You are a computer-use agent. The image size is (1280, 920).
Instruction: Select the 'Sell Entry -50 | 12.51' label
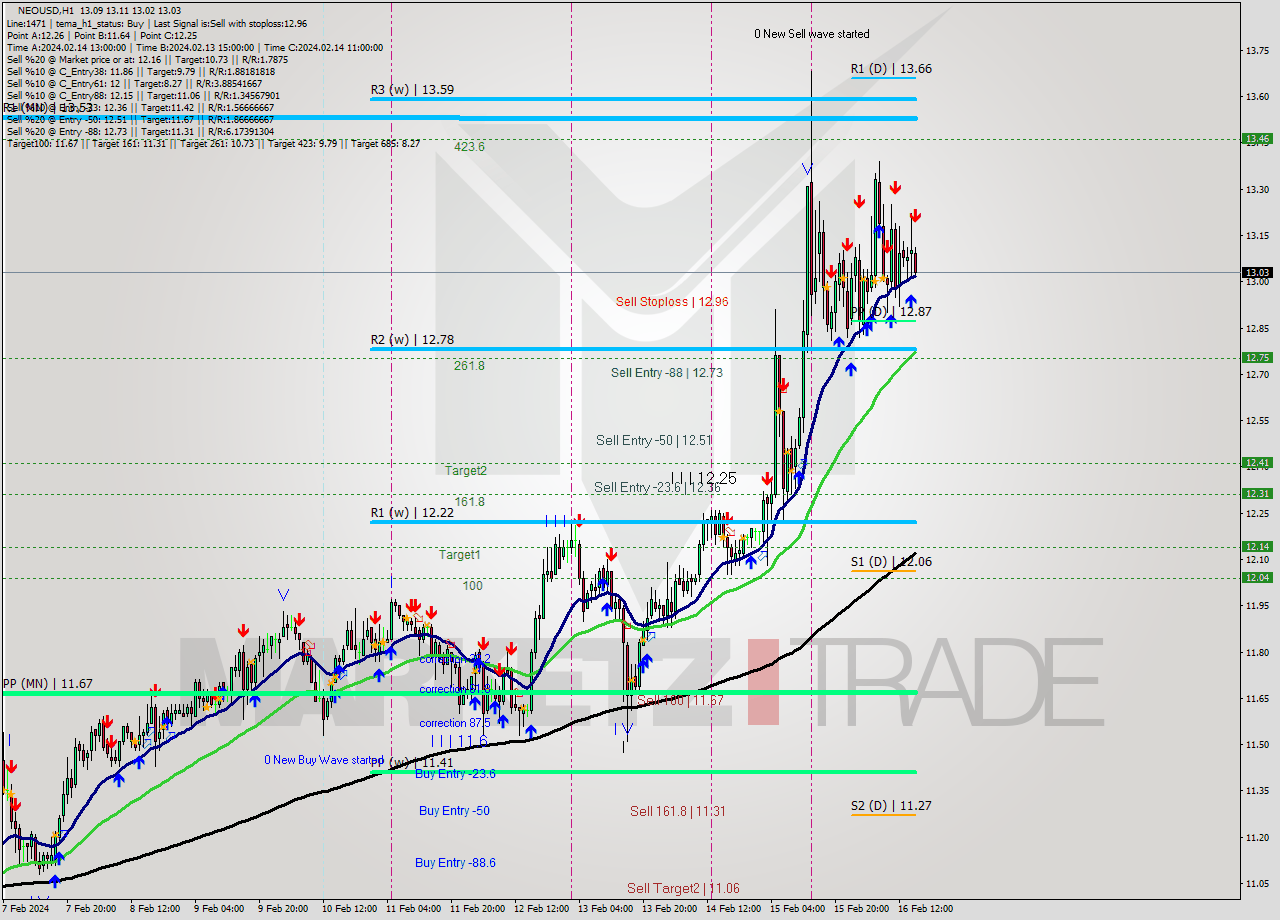tap(654, 440)
